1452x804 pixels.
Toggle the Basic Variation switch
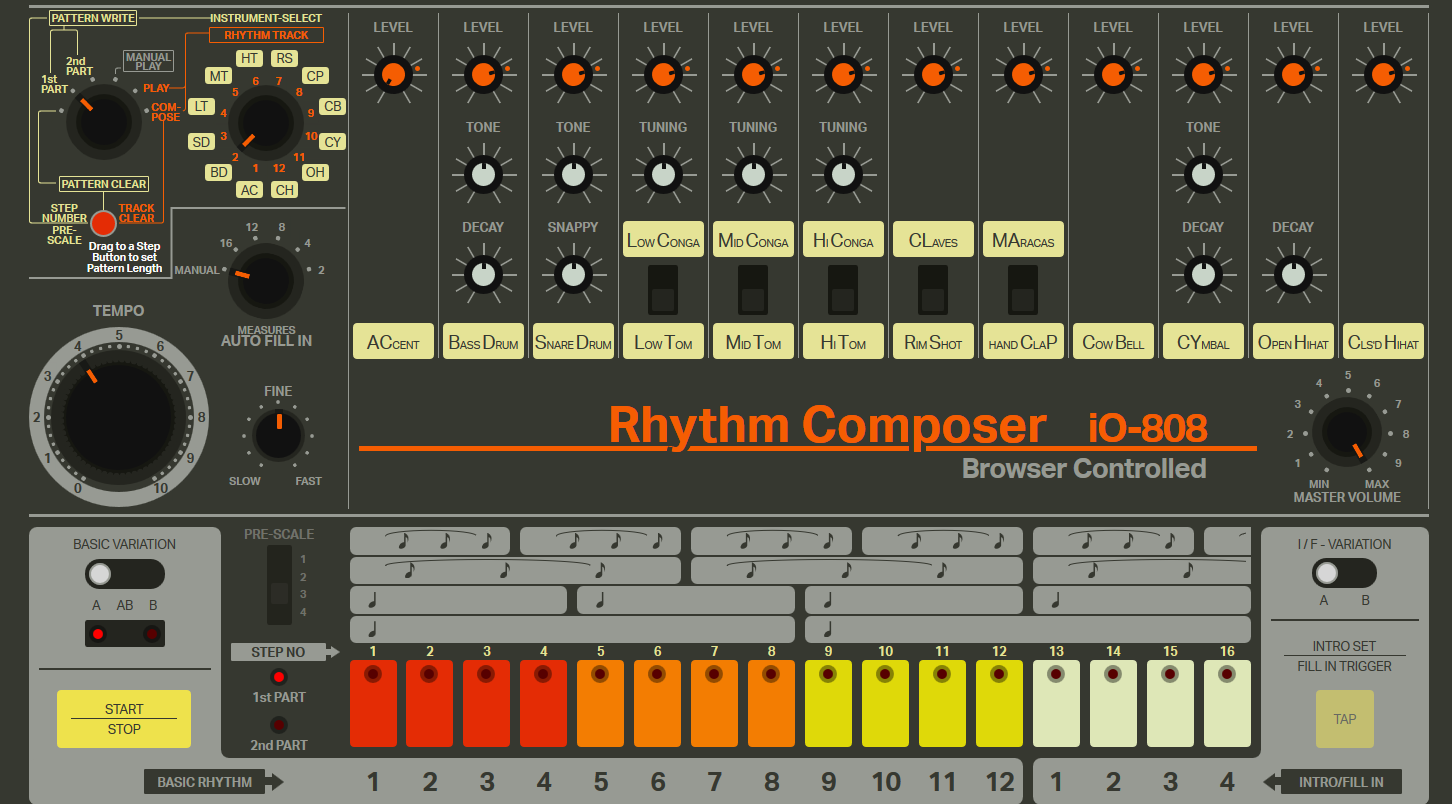(124, 574)
